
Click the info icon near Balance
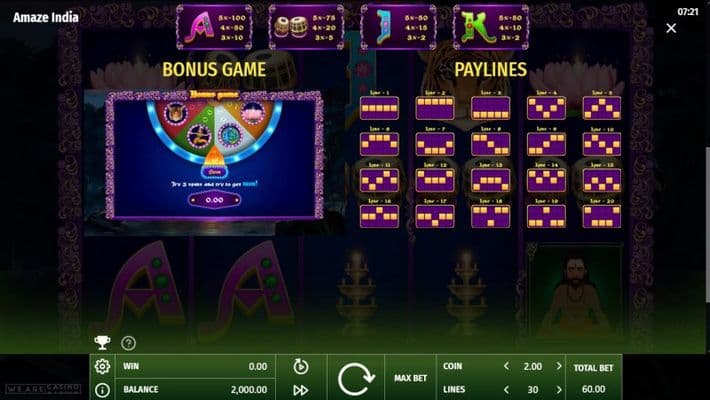pos(102,390)
